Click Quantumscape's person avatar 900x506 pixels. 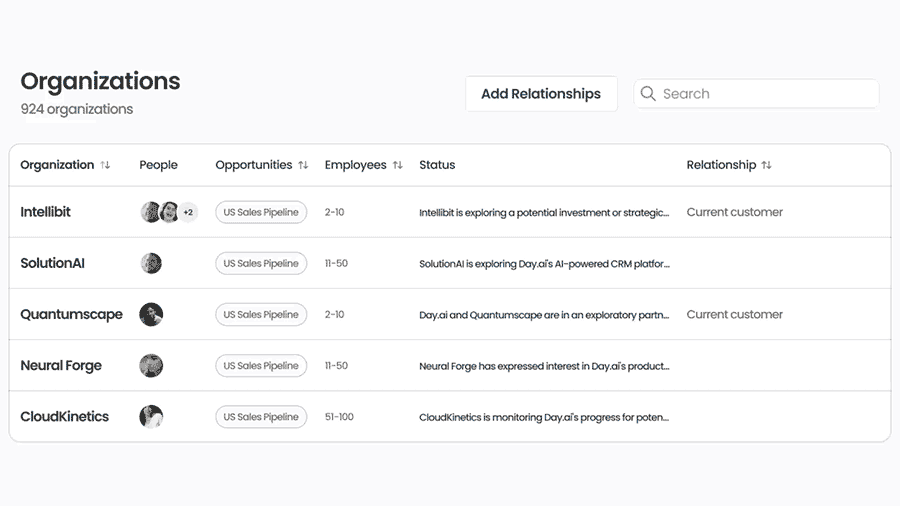click(x=151, y=314)
